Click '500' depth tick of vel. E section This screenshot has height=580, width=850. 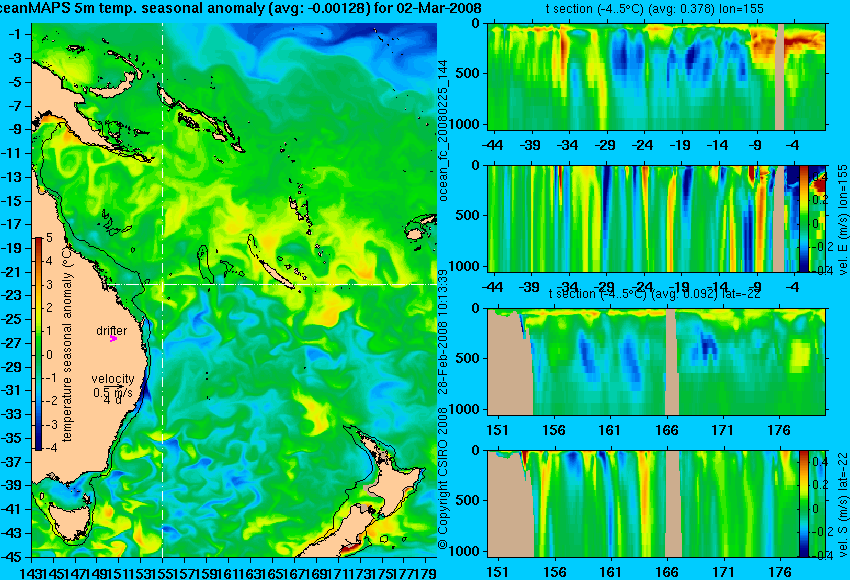(468, 215)
